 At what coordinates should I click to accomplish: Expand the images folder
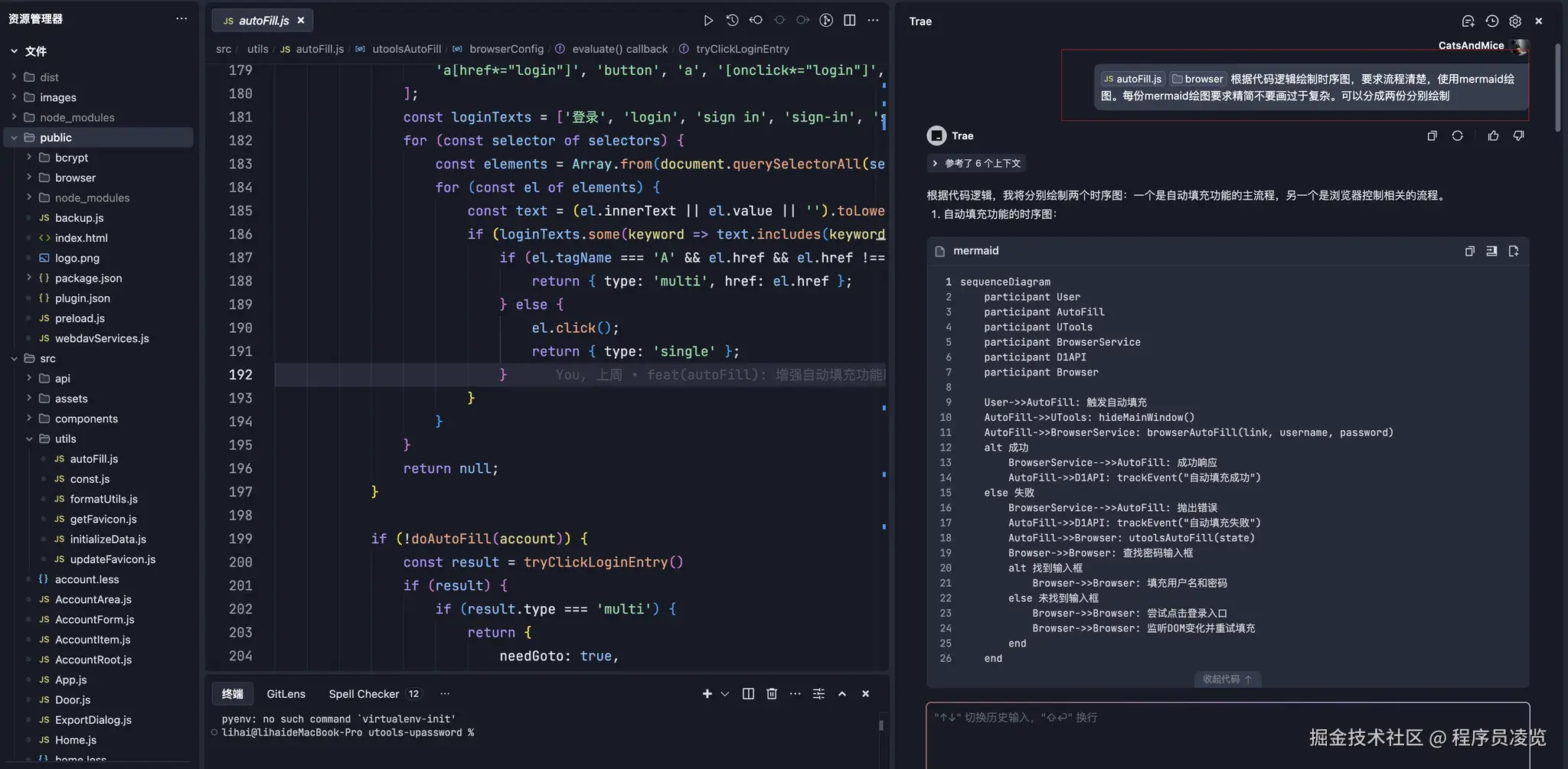coord(15,97)
